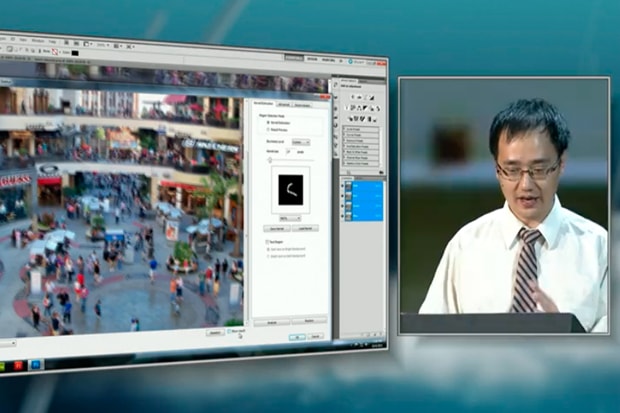Select second radio option under Text Region
The height and width of the screenshot is (413, 620).
pyautogui.click(x=268, y=256)
